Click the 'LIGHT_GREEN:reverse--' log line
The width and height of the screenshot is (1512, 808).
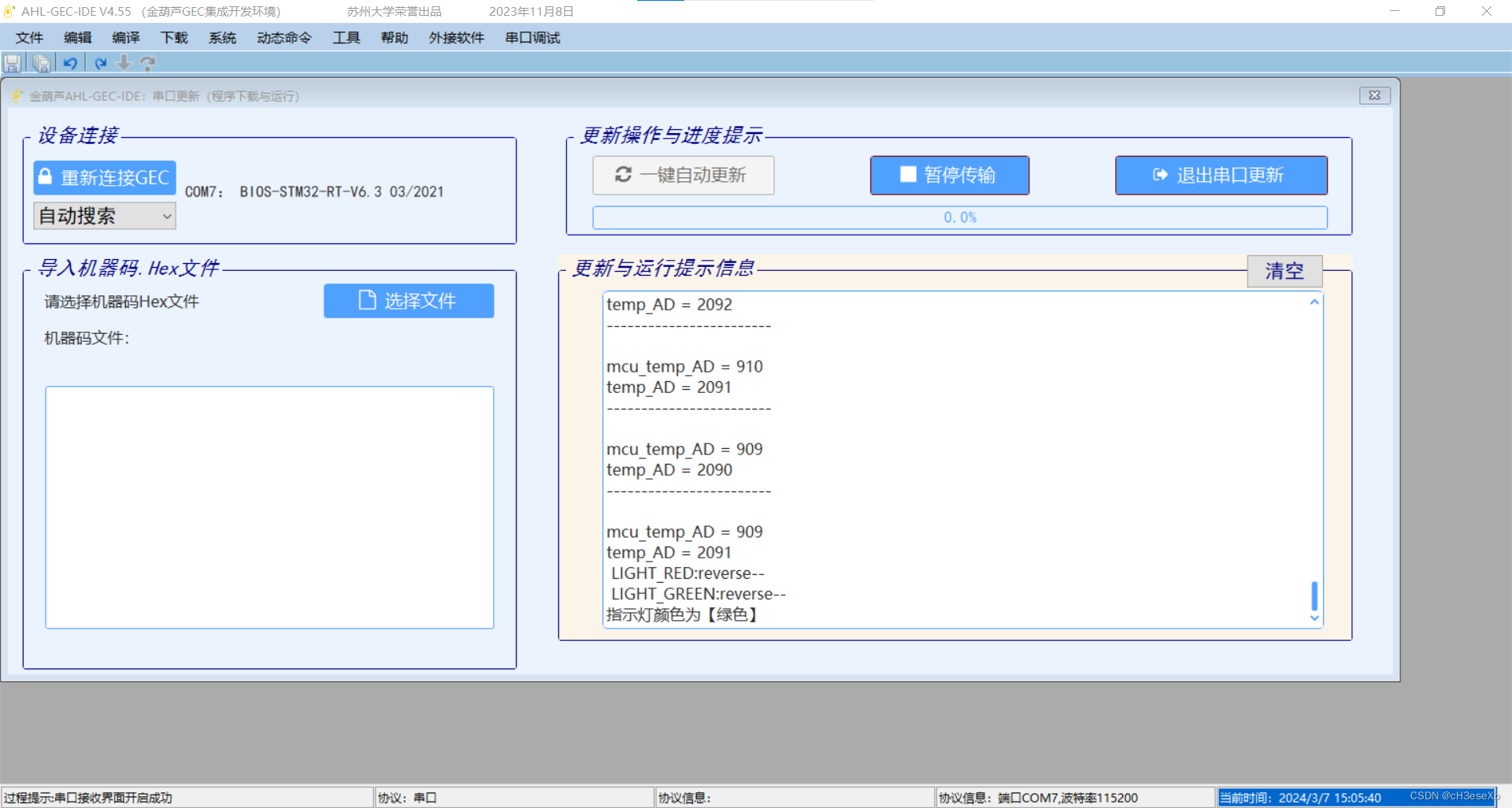(699, 594)
